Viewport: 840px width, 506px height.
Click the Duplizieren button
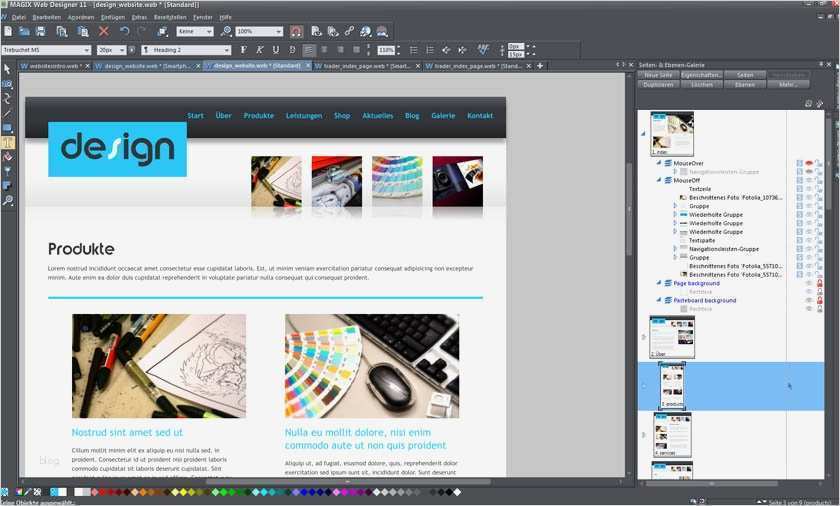point(658,85)
